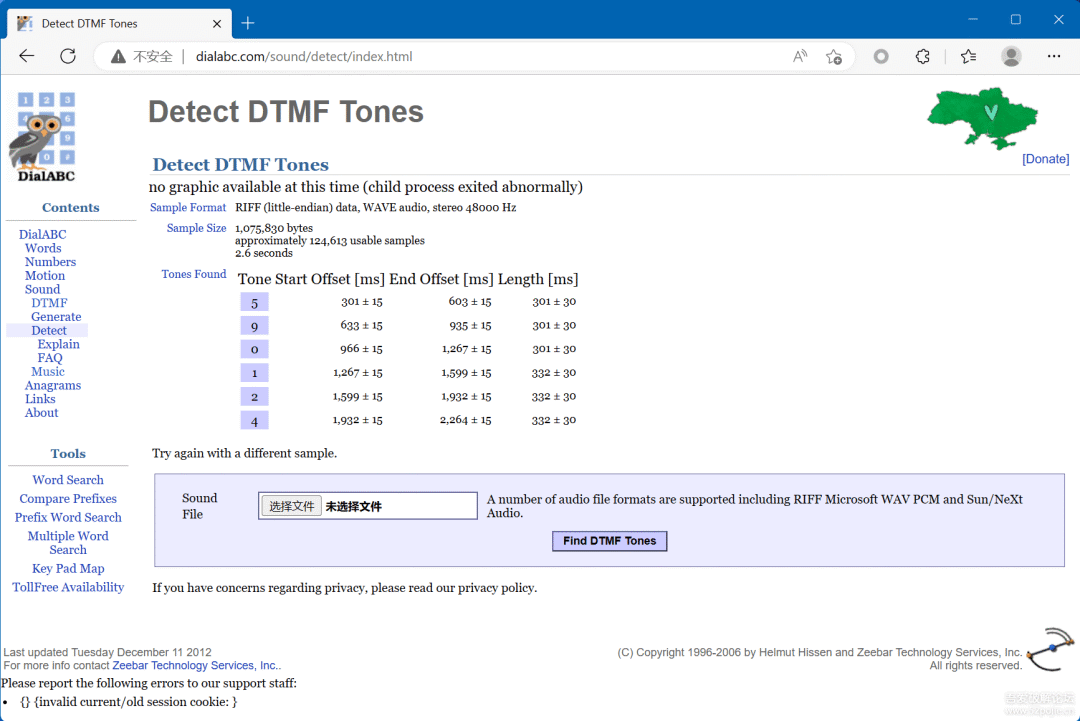The width and height of the screenshot is (1080, 721).
Task: Open the Explain contents link
Action: (59, 344)
